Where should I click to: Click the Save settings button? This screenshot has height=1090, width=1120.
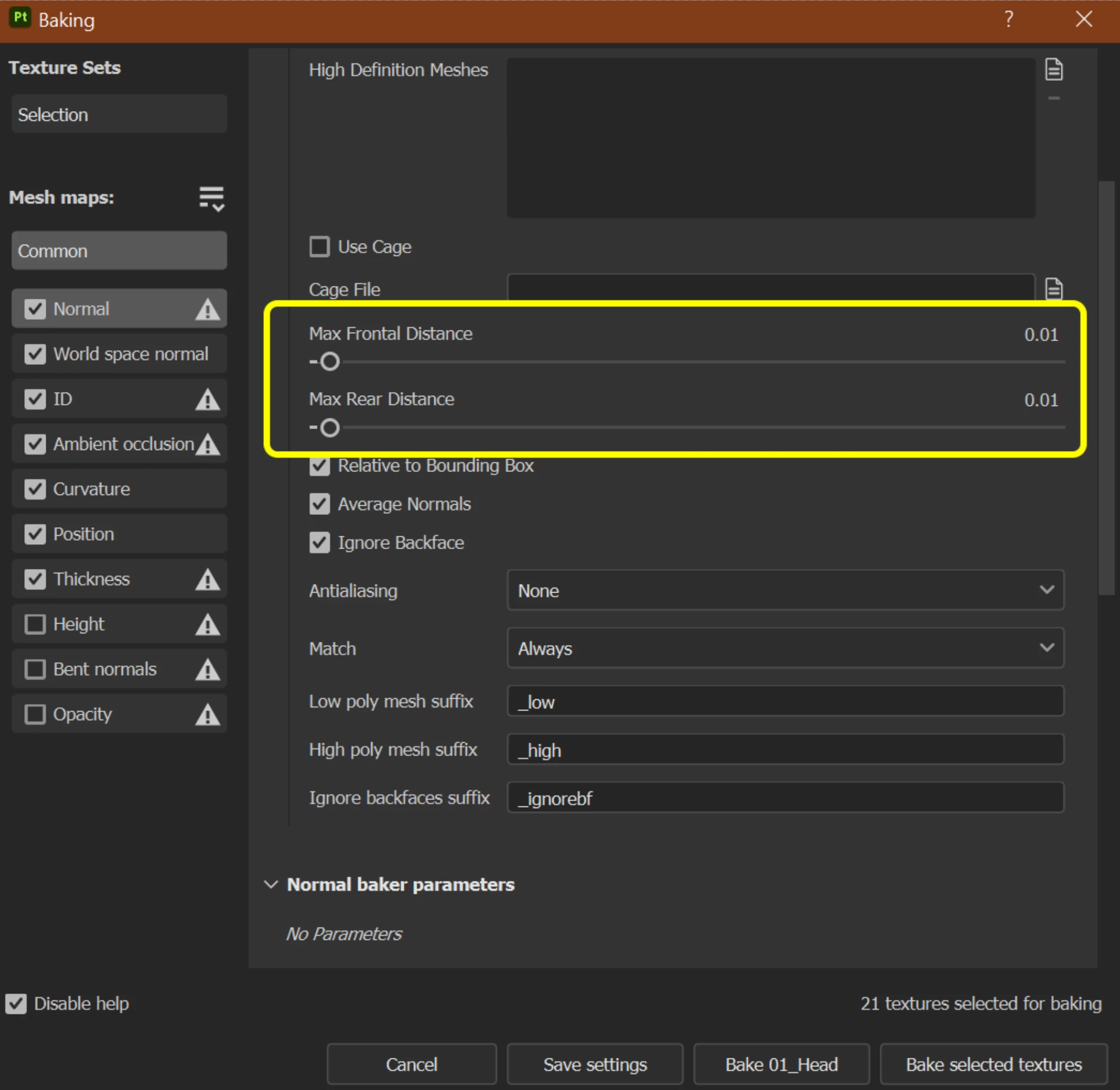(x=595, y=1064)
